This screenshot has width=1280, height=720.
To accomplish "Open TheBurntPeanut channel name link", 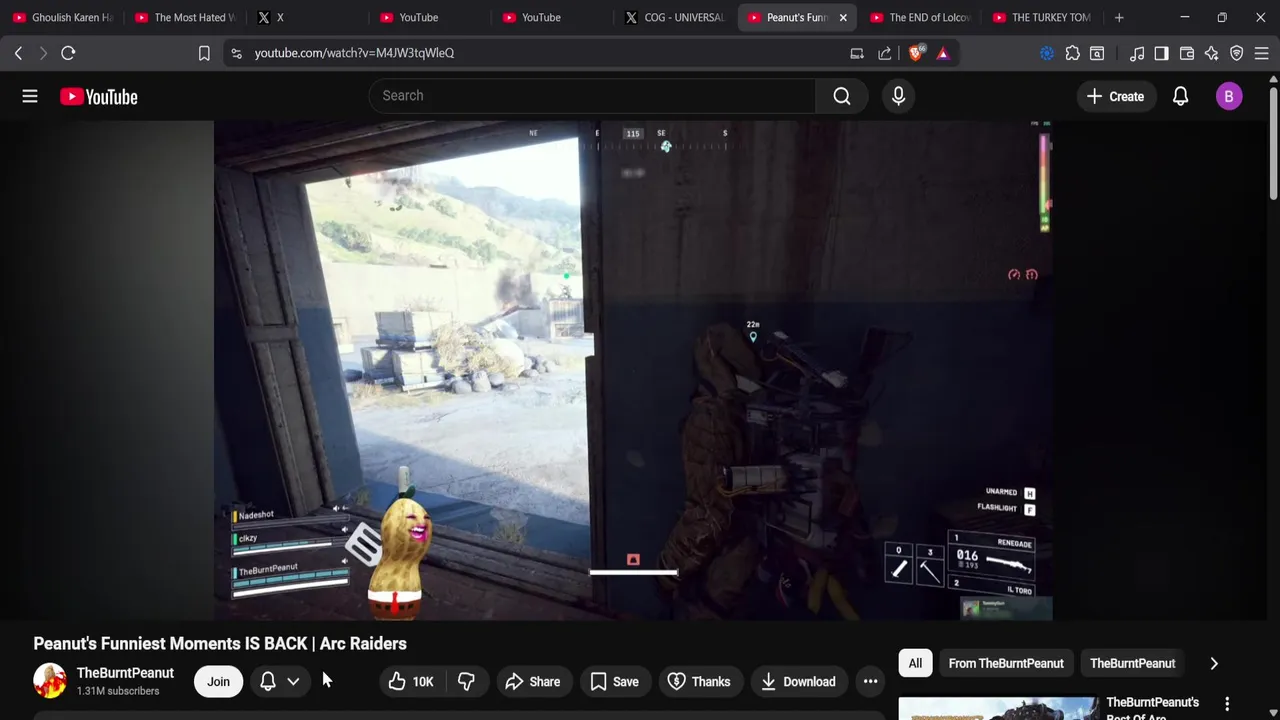I will tap(125, 673).
